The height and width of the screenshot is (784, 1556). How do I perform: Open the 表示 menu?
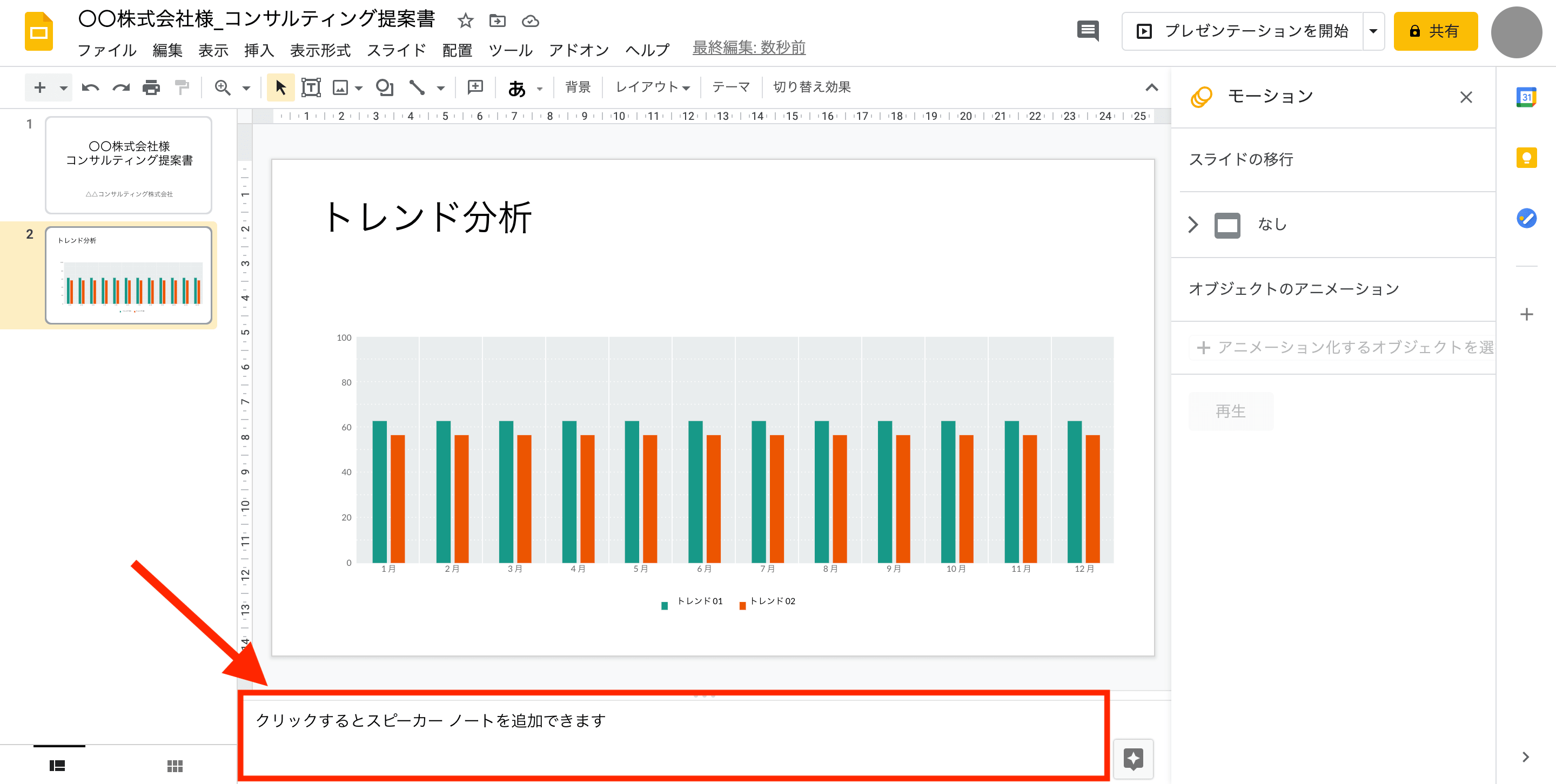213,50
